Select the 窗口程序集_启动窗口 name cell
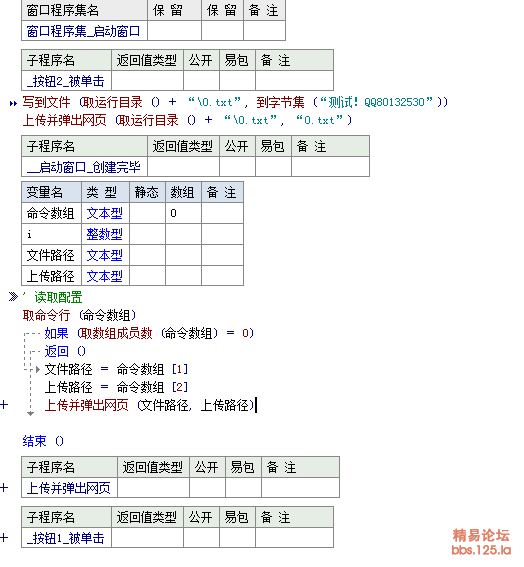Viewport: 524px width, 567px height. point(84,31)
